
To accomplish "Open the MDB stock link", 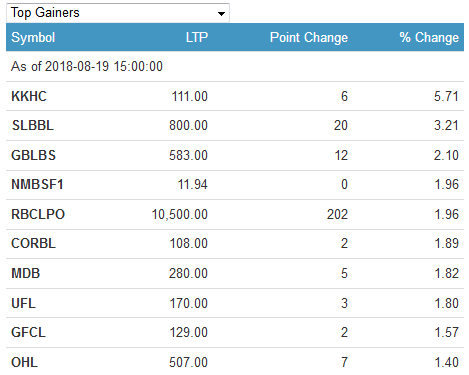I will point(26,273).
